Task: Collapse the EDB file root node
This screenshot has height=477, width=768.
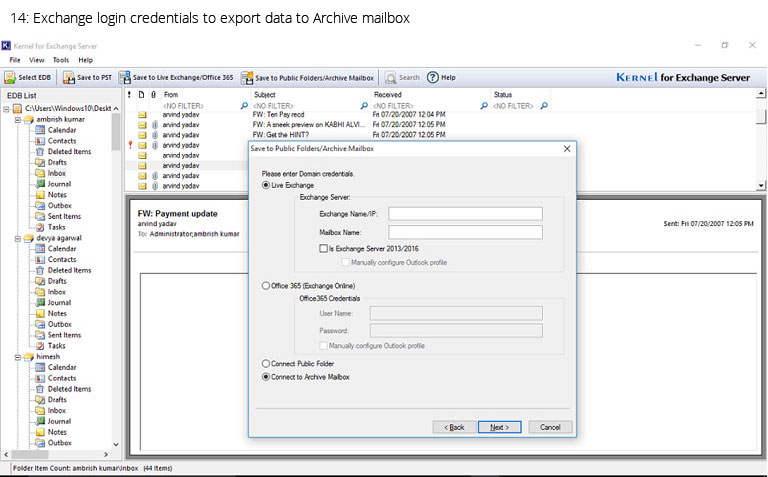Action: [6, 109]
